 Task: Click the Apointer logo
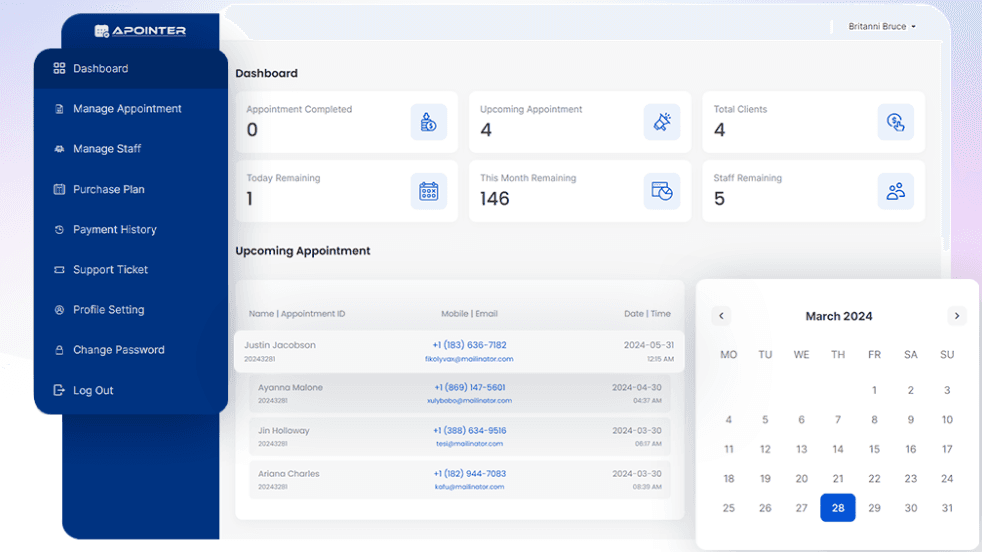pyautogui.click(x=140, y=31)
